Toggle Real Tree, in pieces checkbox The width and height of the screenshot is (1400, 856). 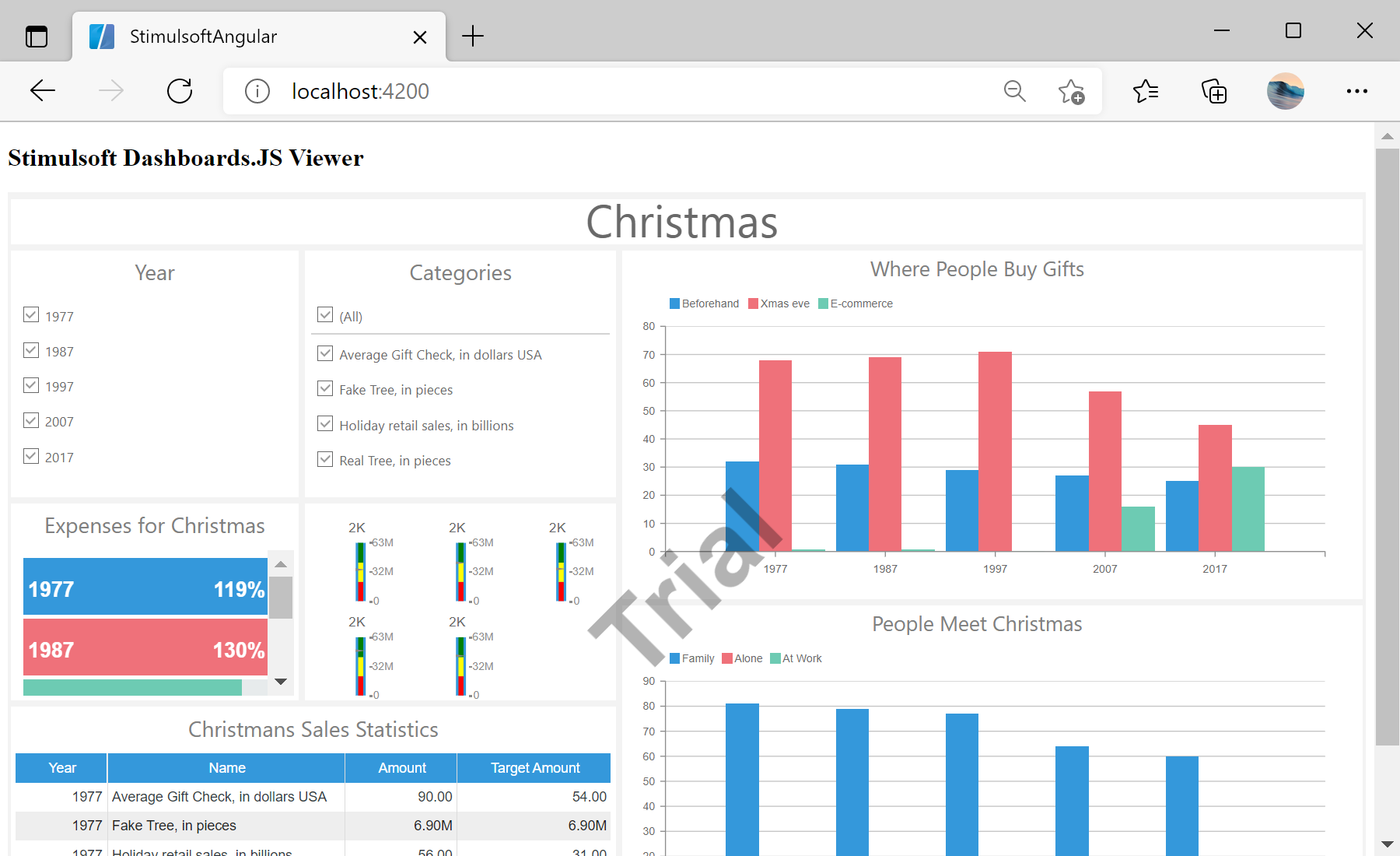click(x=325, y=459)
